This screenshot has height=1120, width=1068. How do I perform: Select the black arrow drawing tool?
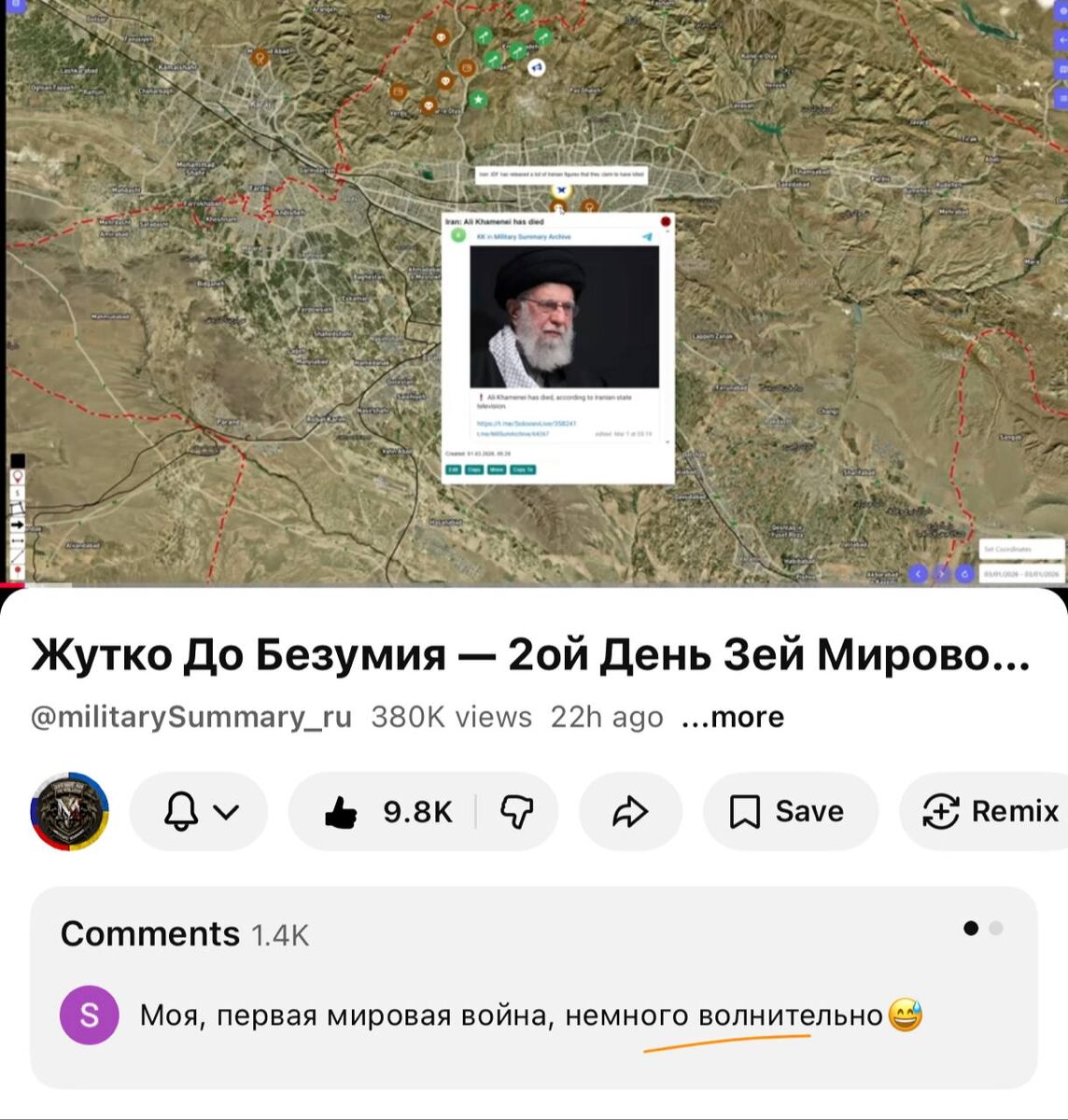(x=18, y=525)
